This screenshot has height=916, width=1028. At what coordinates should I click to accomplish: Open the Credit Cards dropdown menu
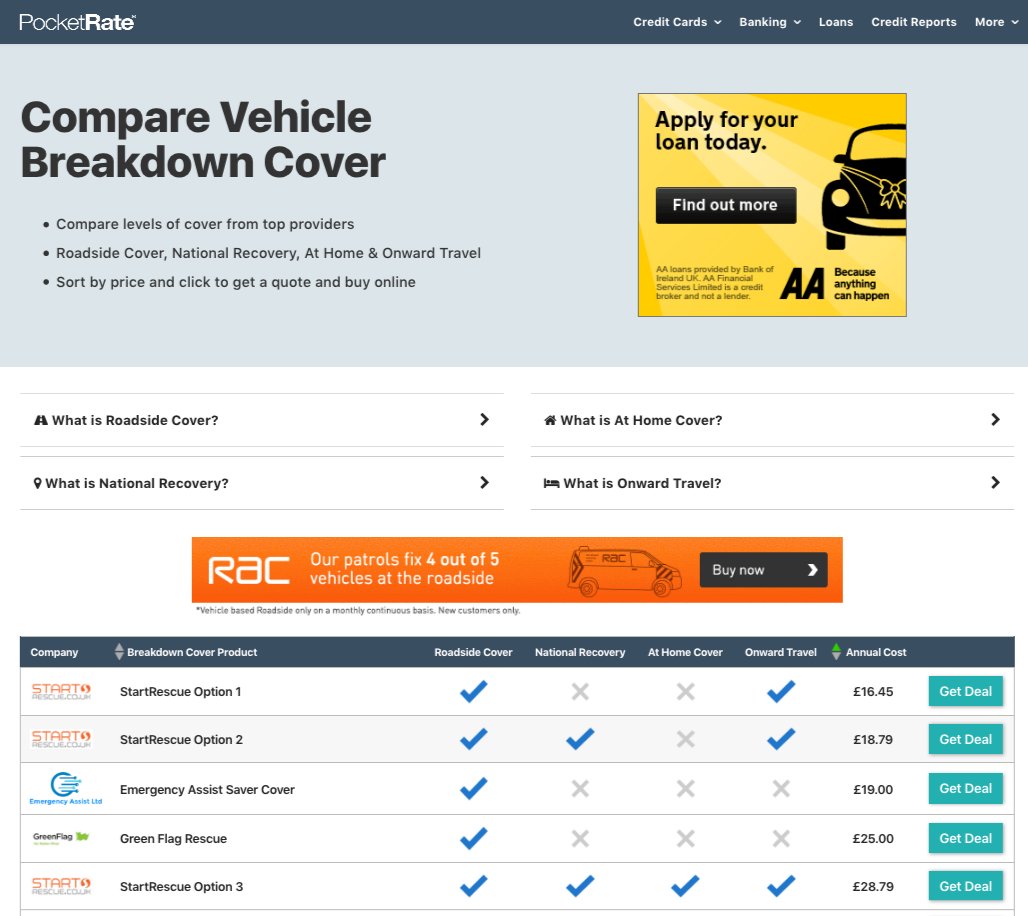coord(677,22)
